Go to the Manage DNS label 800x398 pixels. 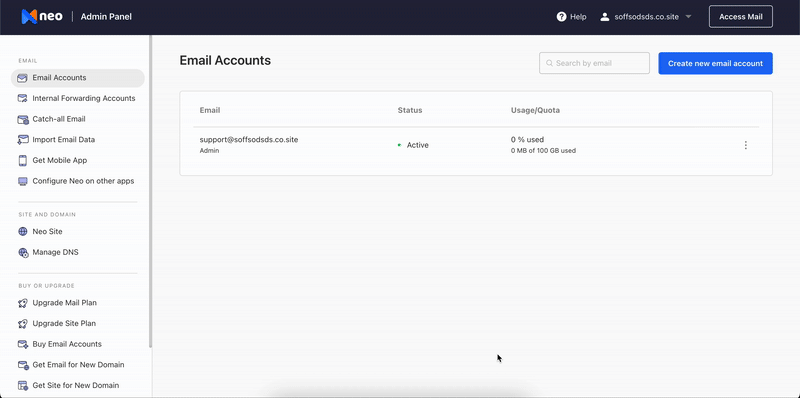tap(56, 252)
